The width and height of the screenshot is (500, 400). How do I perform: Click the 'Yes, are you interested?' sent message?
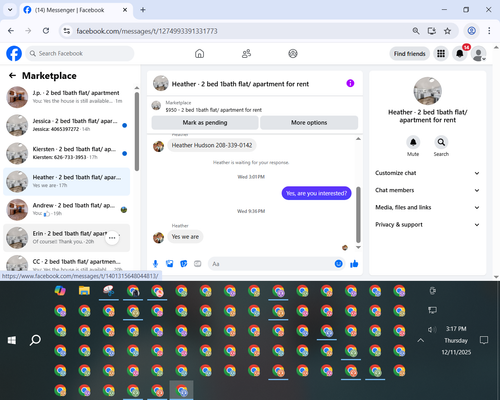(x=316, y=193)
